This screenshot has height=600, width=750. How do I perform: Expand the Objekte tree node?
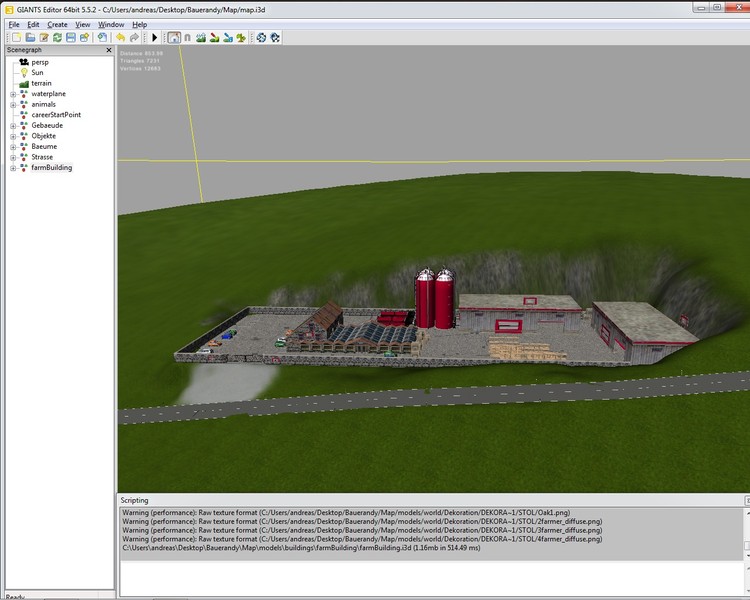(13, 136)
